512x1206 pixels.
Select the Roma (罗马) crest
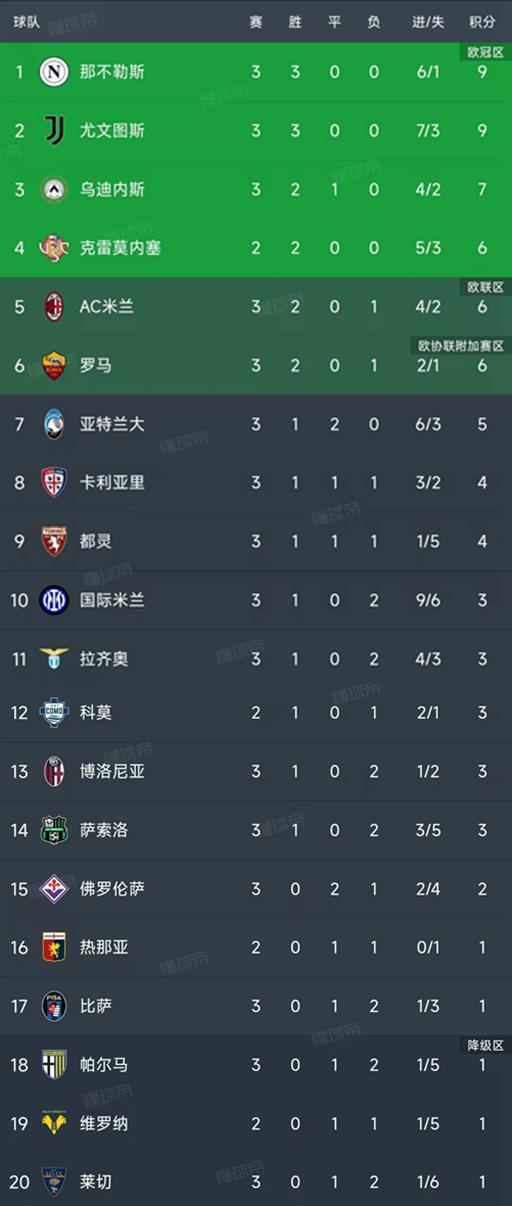pos(53,365)
